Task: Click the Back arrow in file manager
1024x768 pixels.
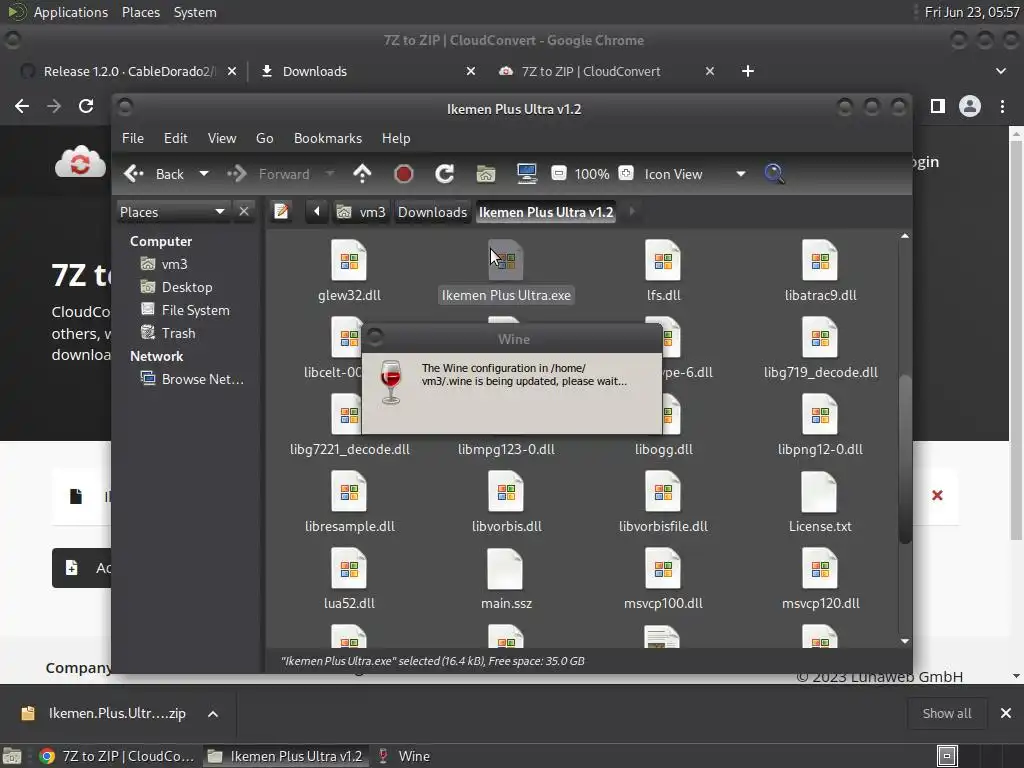Action: coord(134,174)
